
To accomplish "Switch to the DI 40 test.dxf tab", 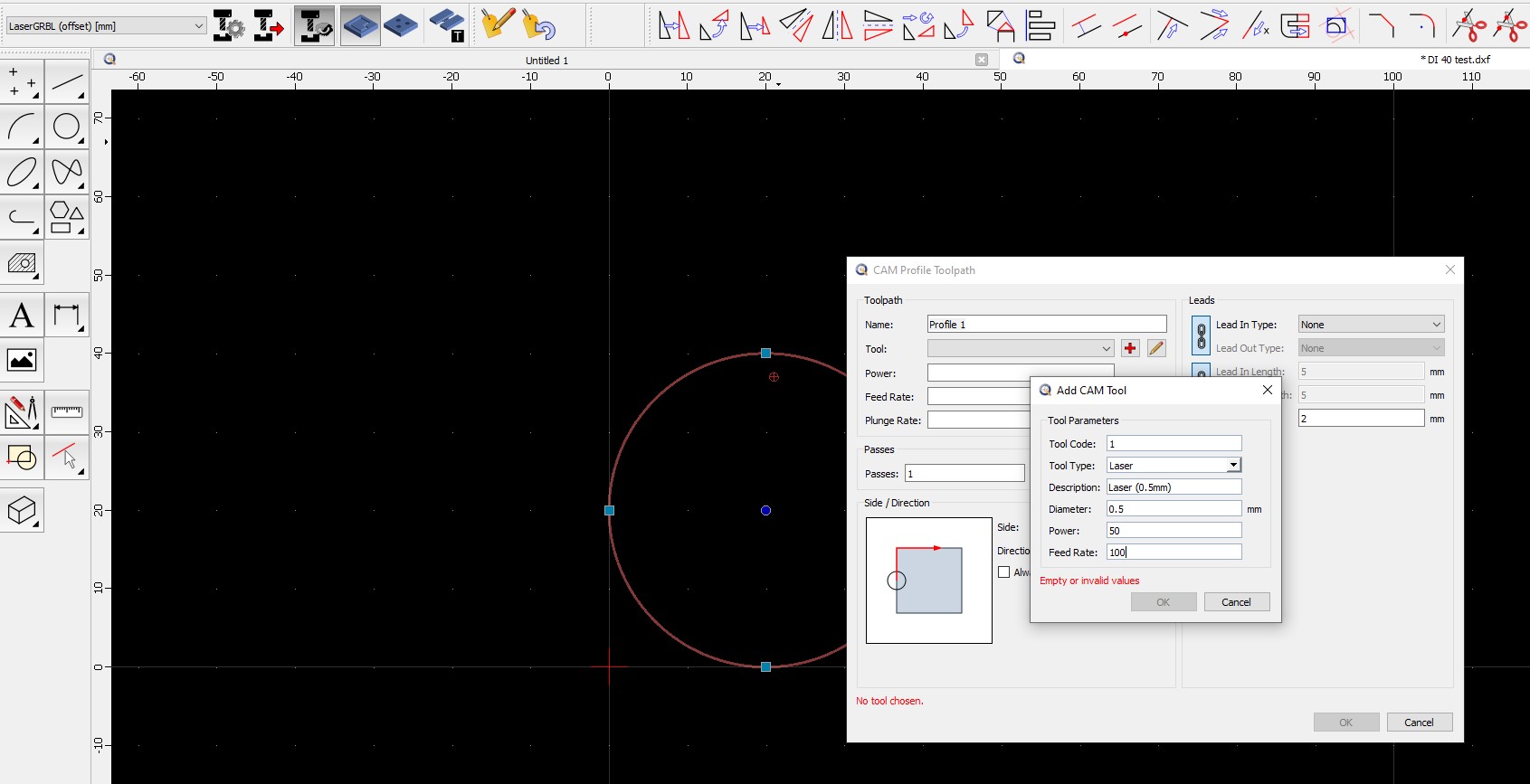I will tap(1455, 60).
